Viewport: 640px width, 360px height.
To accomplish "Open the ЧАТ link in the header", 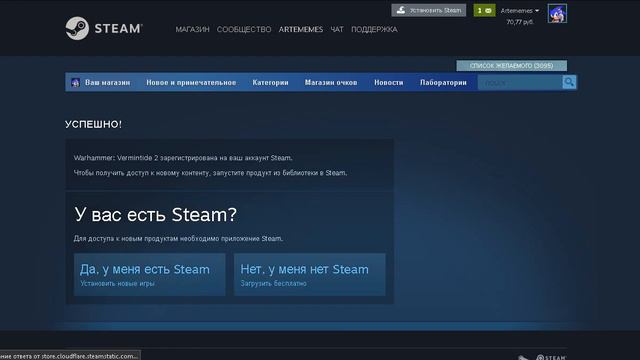I will pyautogui.click(x=337, y=29).
